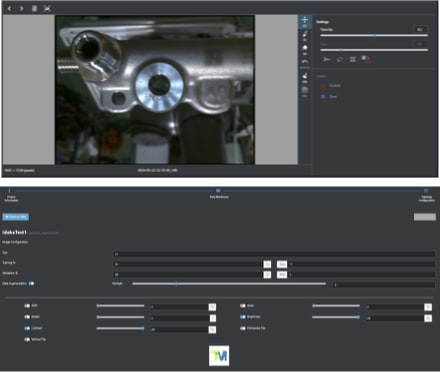Image resolution: width=440 pixels, height=372 pixels.
Task: Click the TM logo at the bottom
Action: point(219,356)
